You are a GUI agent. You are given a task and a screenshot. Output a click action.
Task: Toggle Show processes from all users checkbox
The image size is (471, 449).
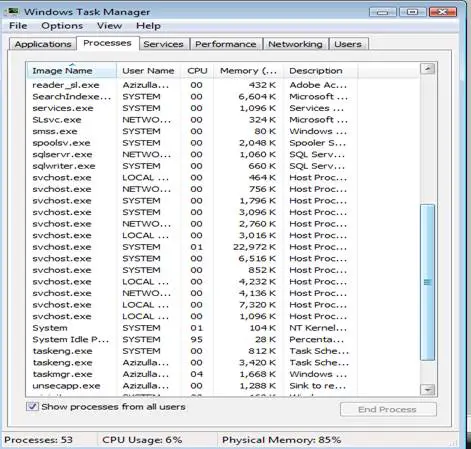32,407
